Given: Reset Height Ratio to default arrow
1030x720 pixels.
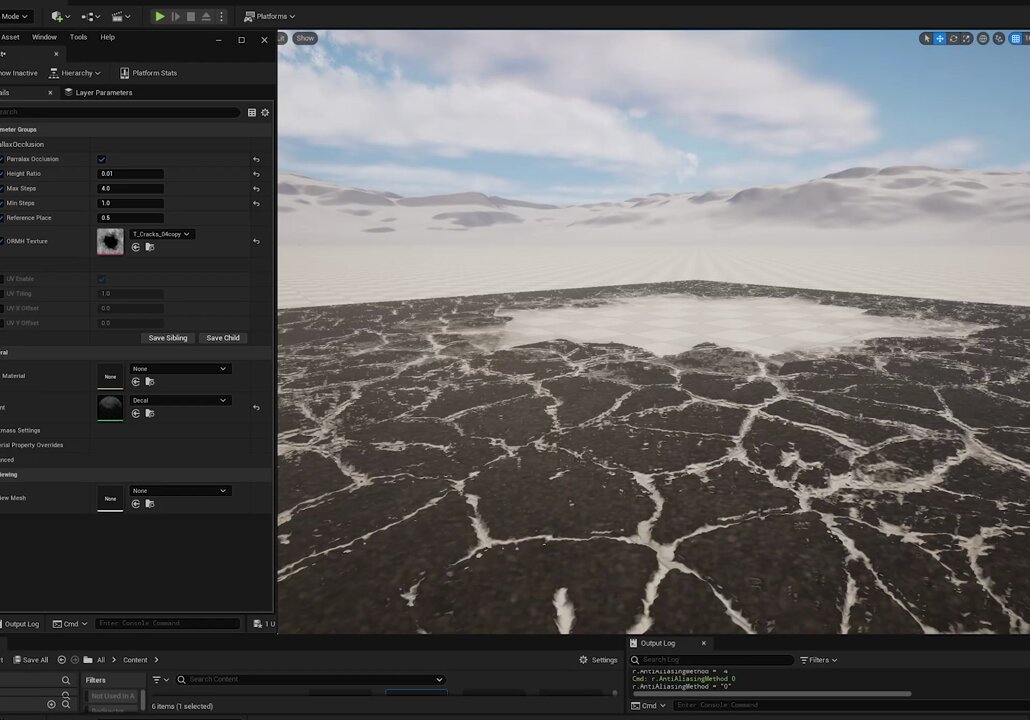Looking at the screenshot, I should [256, 174].
